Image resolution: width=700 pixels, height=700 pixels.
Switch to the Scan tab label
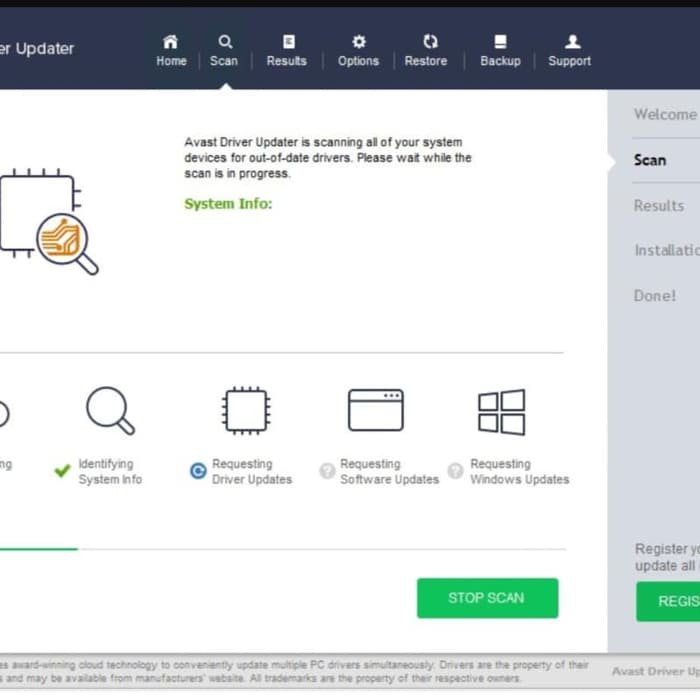224,61
